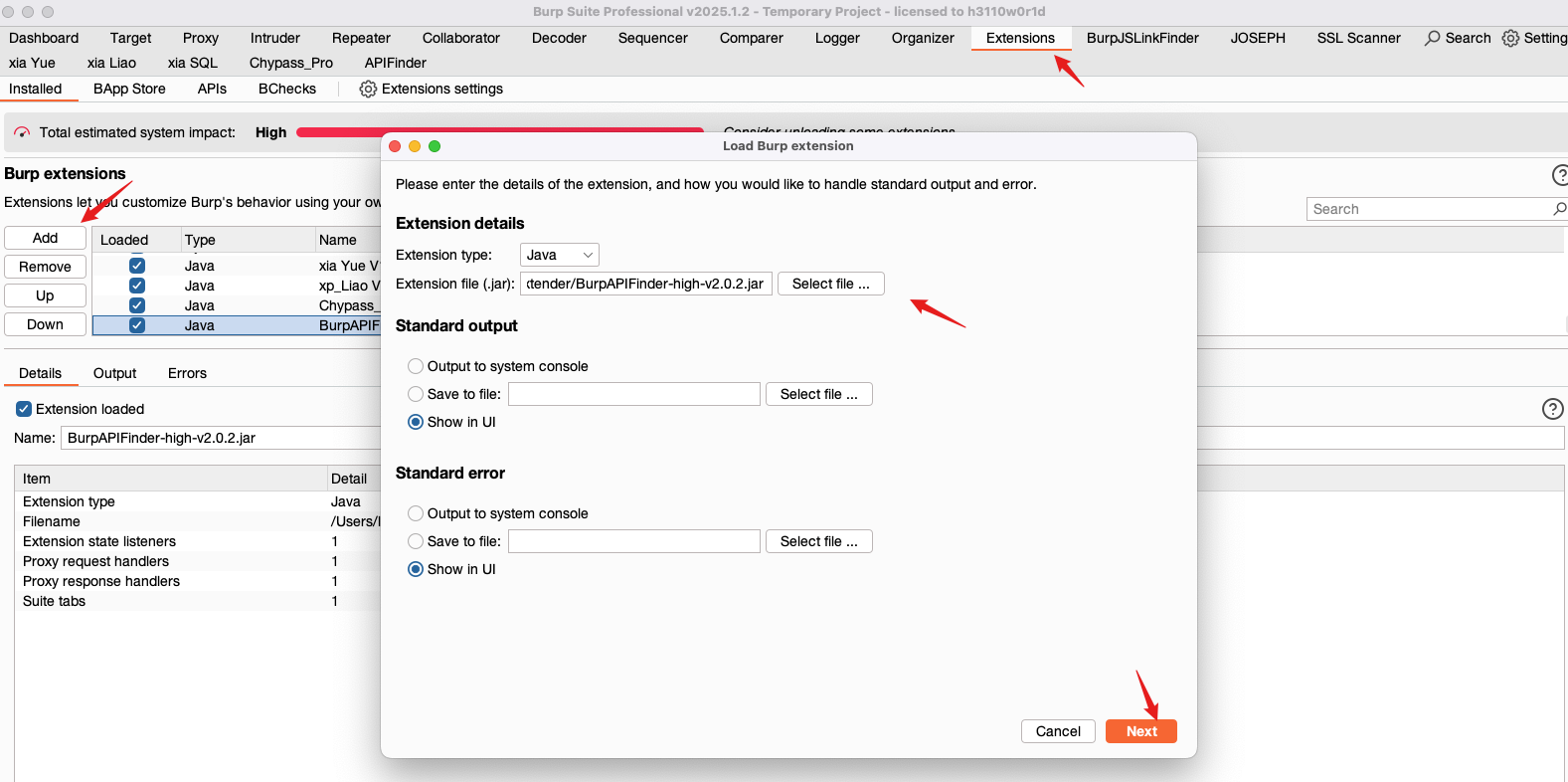Open the Collaborator tab
This screenshot has width=1568, height=782.
[x=461, y=38]
